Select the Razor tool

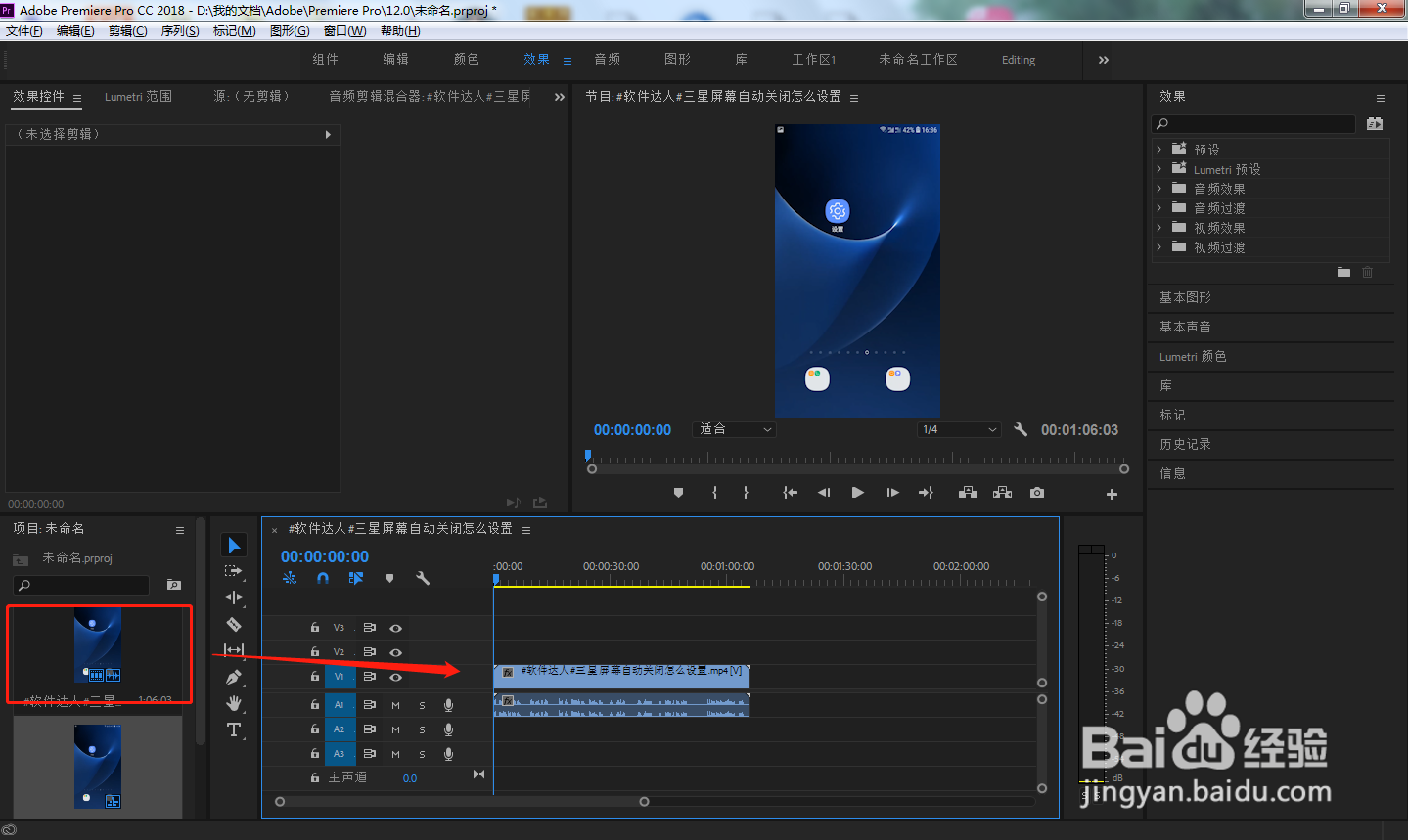pyautogui.click(x=233, y=624)
